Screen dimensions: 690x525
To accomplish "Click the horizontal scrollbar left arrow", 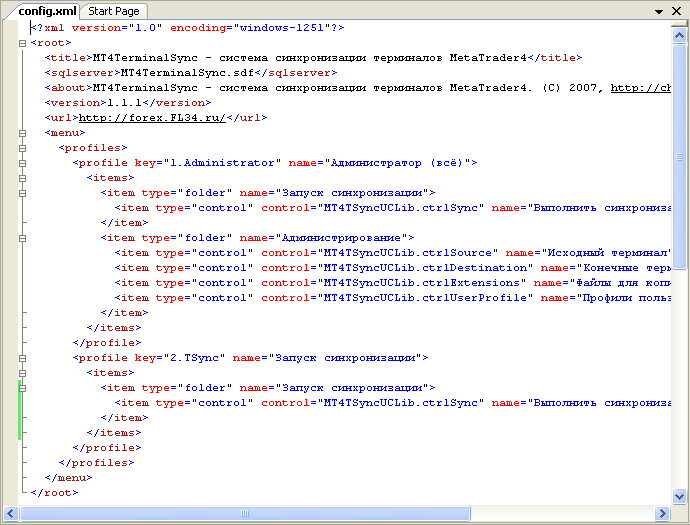I will pyautogui.click(x=11, y=513).
